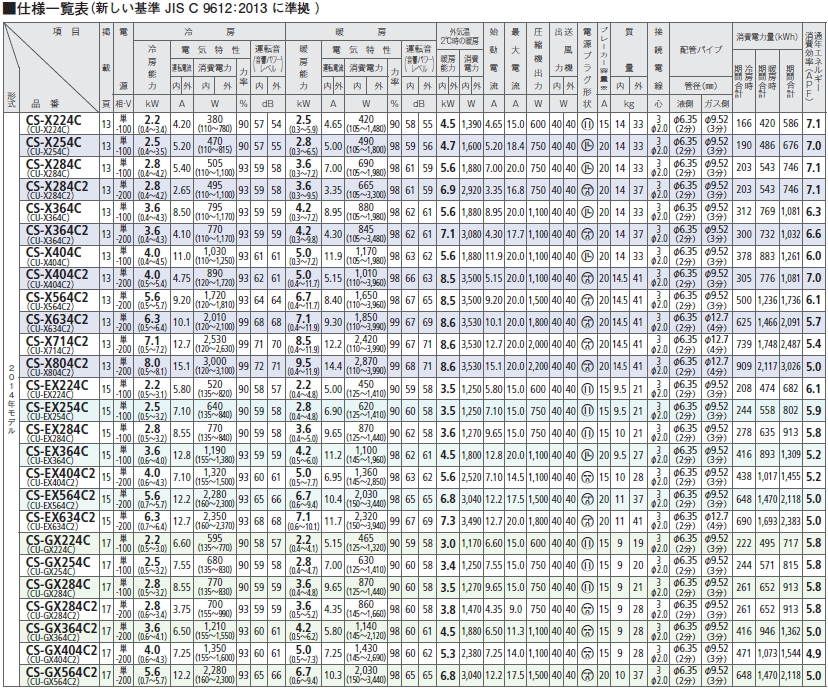
Task: Select the model name CS-X284C
Action: (54, 165)
